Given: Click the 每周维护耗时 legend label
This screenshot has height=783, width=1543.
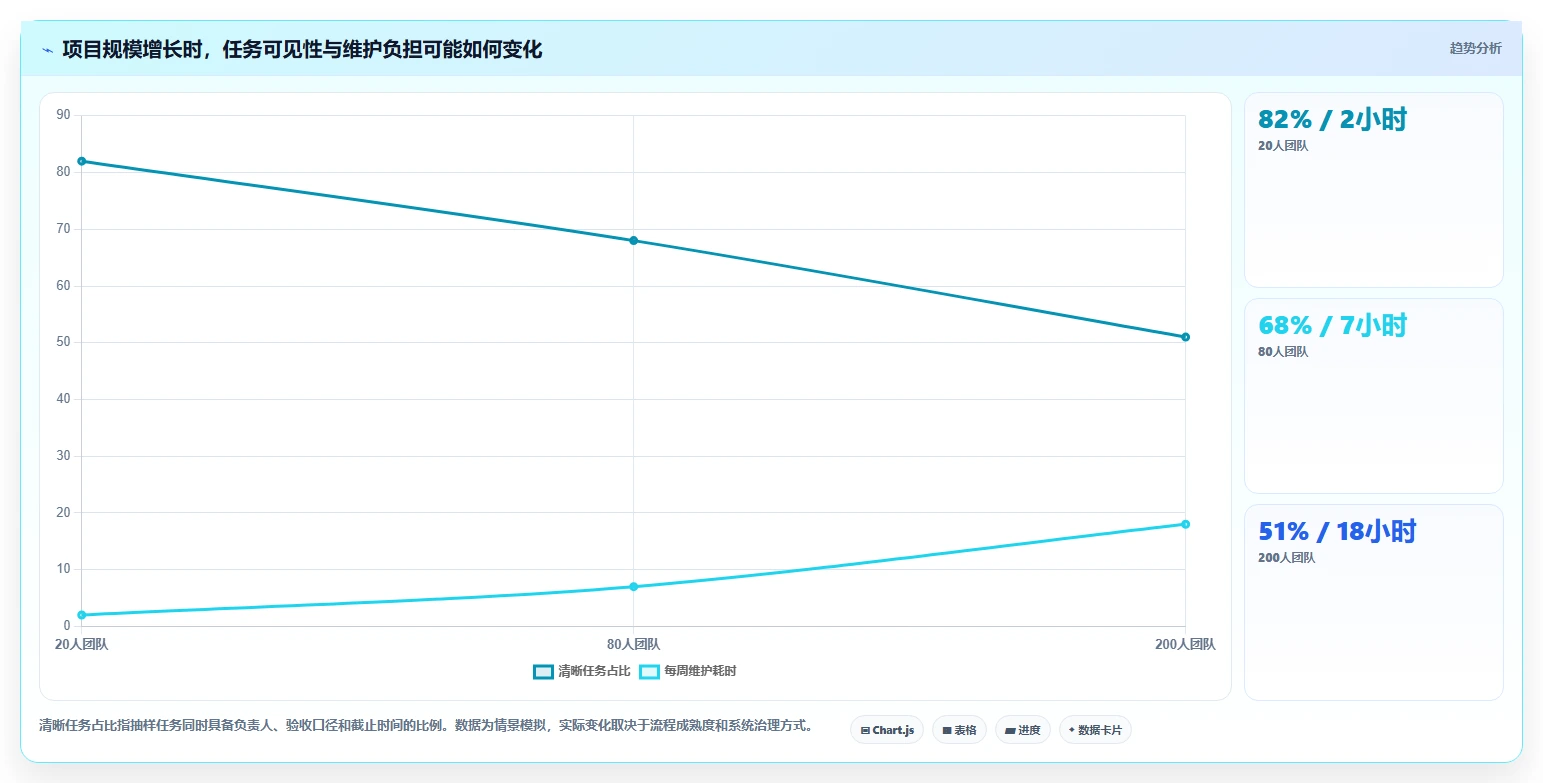Looking at the screenshot, I should coord(700,672).
